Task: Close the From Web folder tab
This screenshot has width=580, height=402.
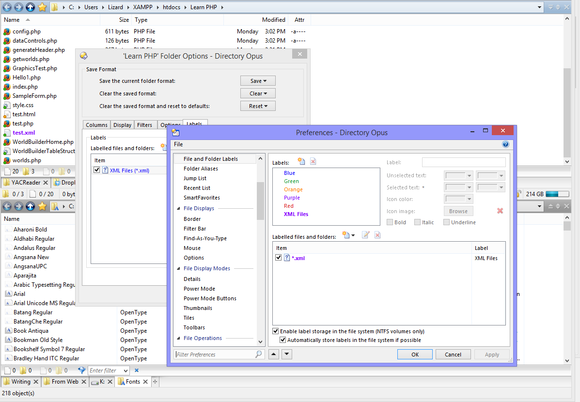Action: (84, 381)
